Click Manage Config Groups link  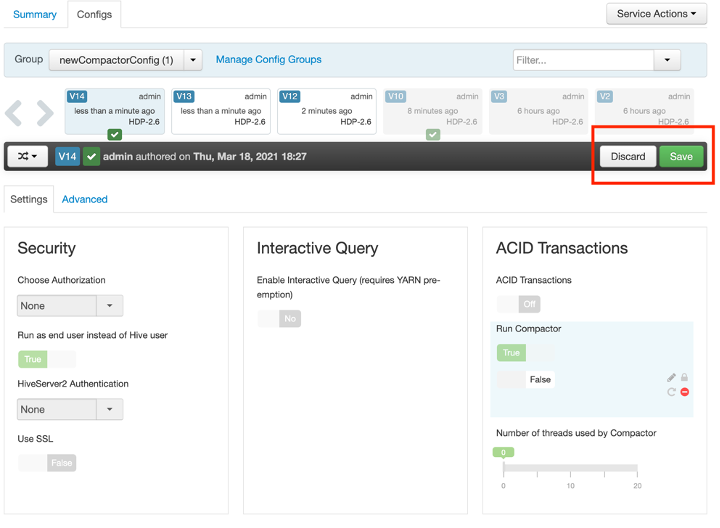point(269,60)
